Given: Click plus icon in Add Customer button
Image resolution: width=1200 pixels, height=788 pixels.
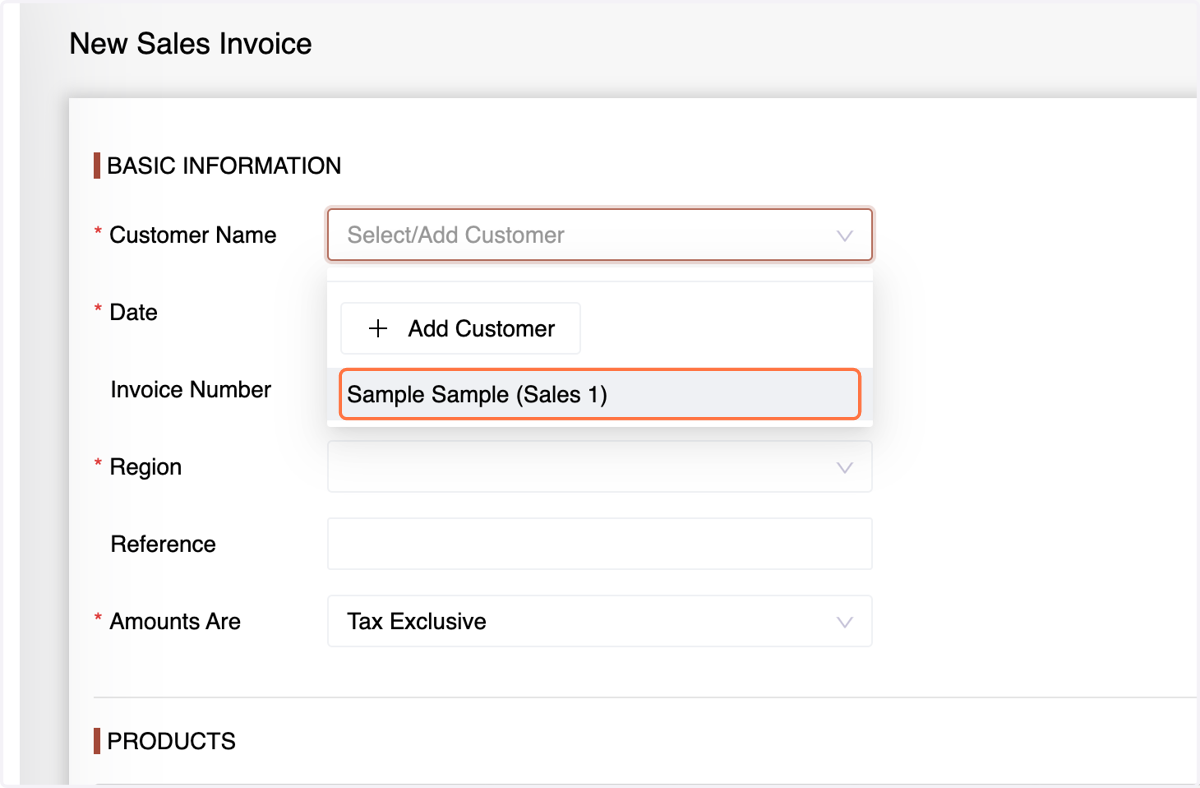Looking at the screenshot, I should (378, 329).
